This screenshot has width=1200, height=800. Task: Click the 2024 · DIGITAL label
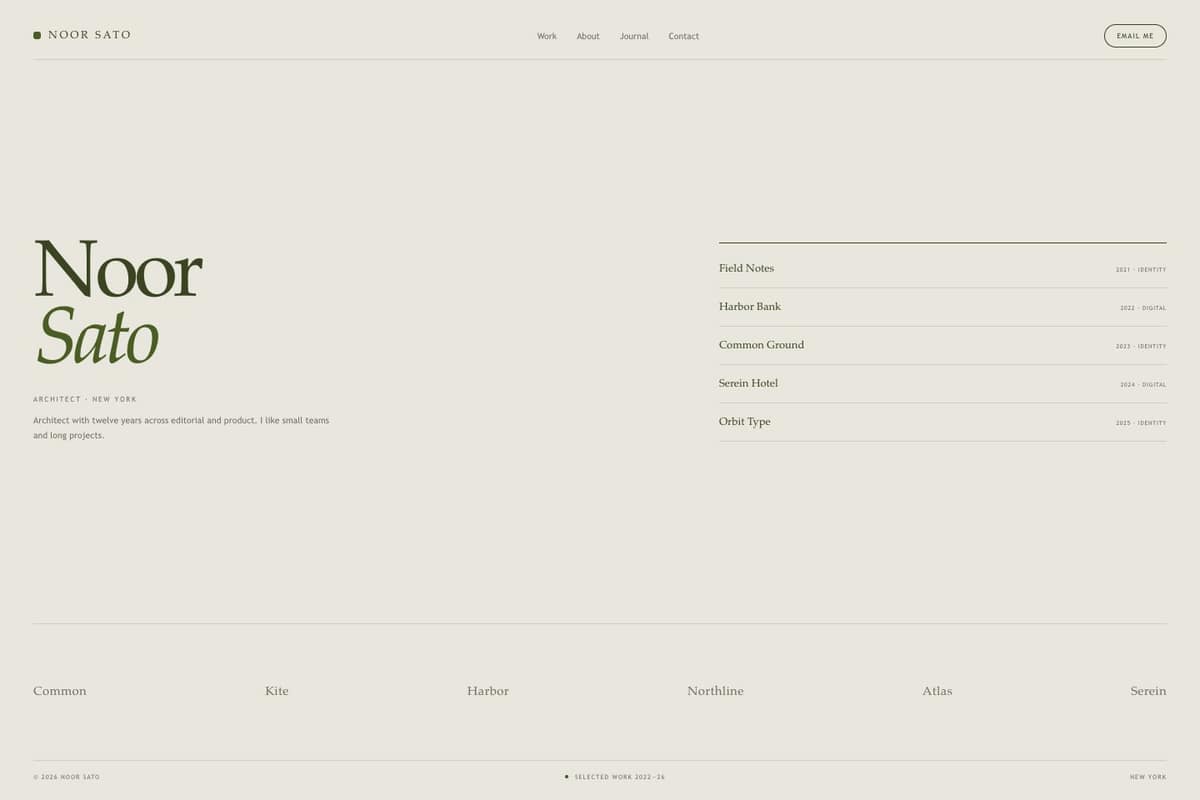pyautogui.click(x=1143, y=385)
